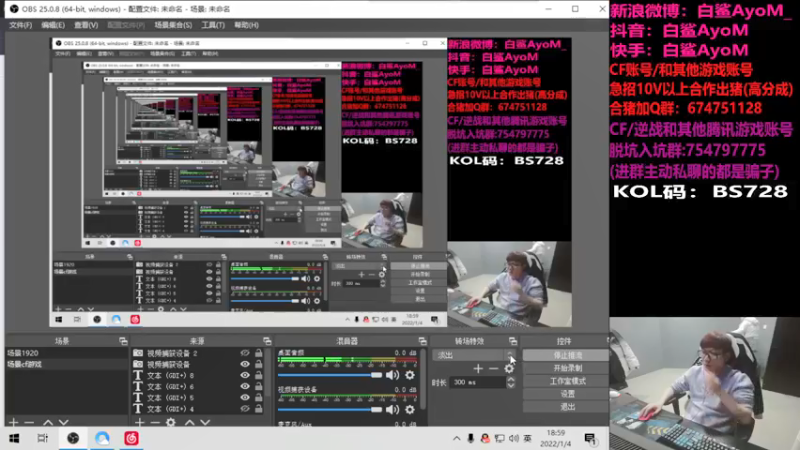Move scene down in 场景 panel
The height and width of the screenshot is (450, 800).
coord(63,422)
